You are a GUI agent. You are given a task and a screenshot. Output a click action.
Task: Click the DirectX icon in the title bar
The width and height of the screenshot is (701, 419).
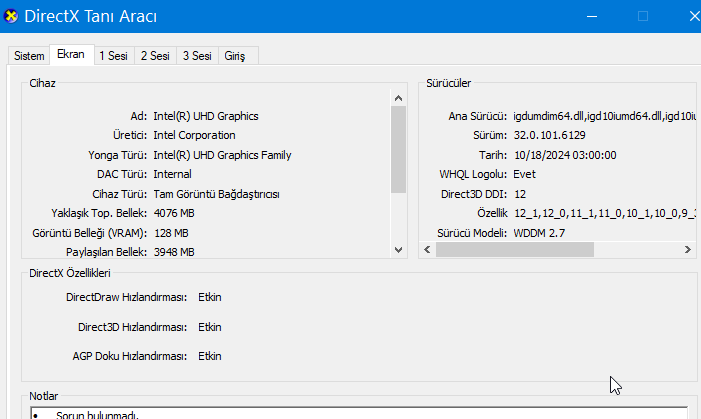point(11,16)
